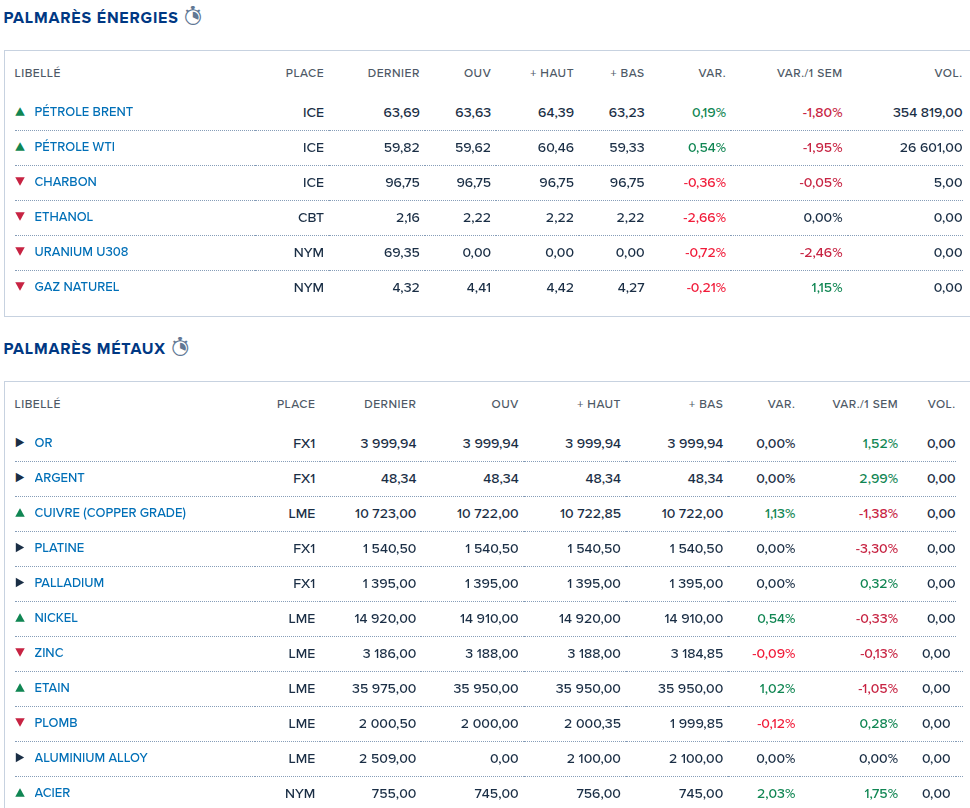Click the green up arrow beside Pétrole Brent

20,112
